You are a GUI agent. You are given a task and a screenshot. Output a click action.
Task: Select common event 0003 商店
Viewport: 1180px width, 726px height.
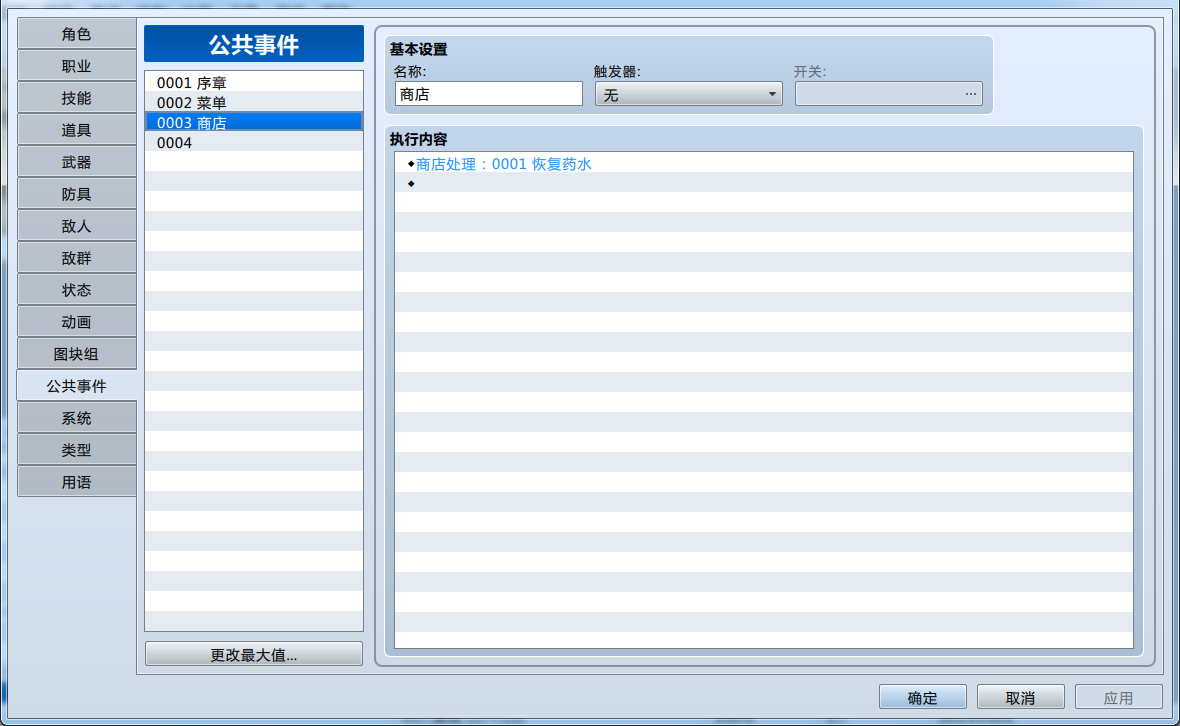coord(254,122)
